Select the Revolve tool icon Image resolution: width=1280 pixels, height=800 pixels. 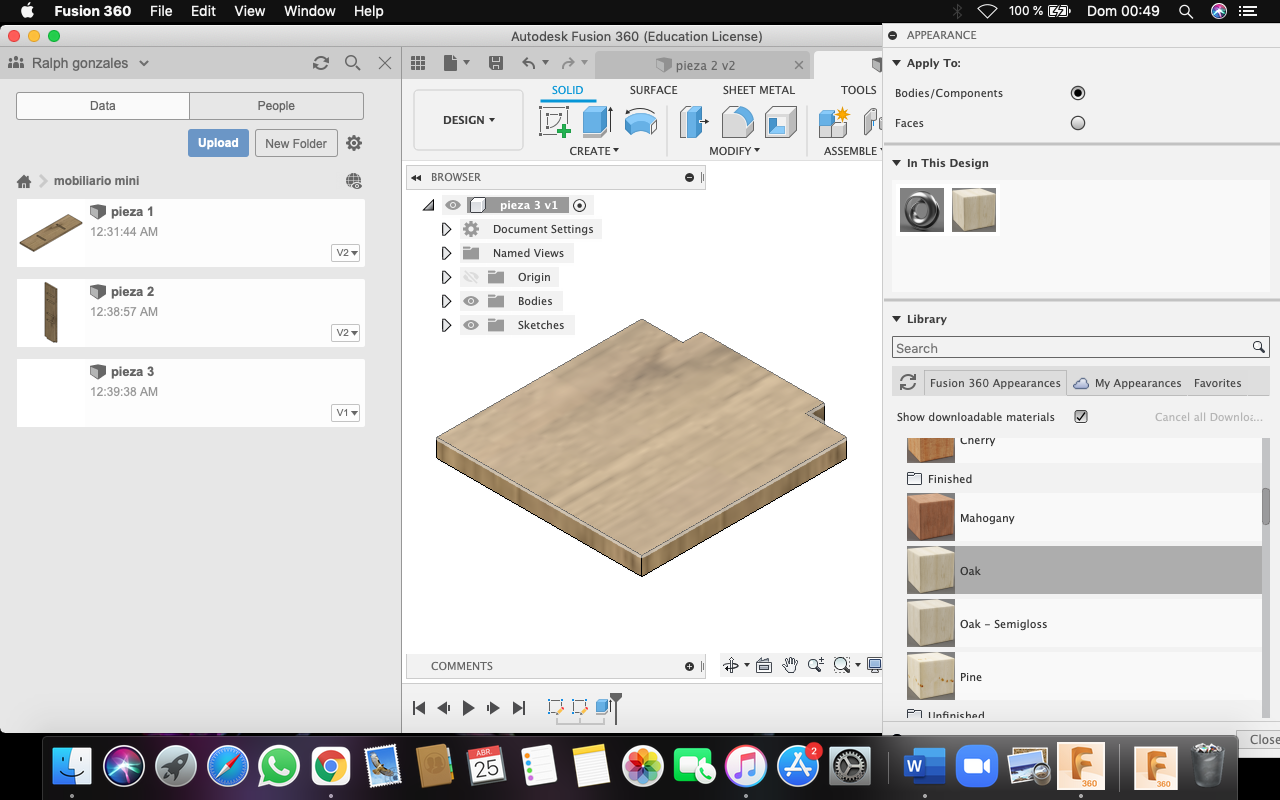(x=640, y=122)
